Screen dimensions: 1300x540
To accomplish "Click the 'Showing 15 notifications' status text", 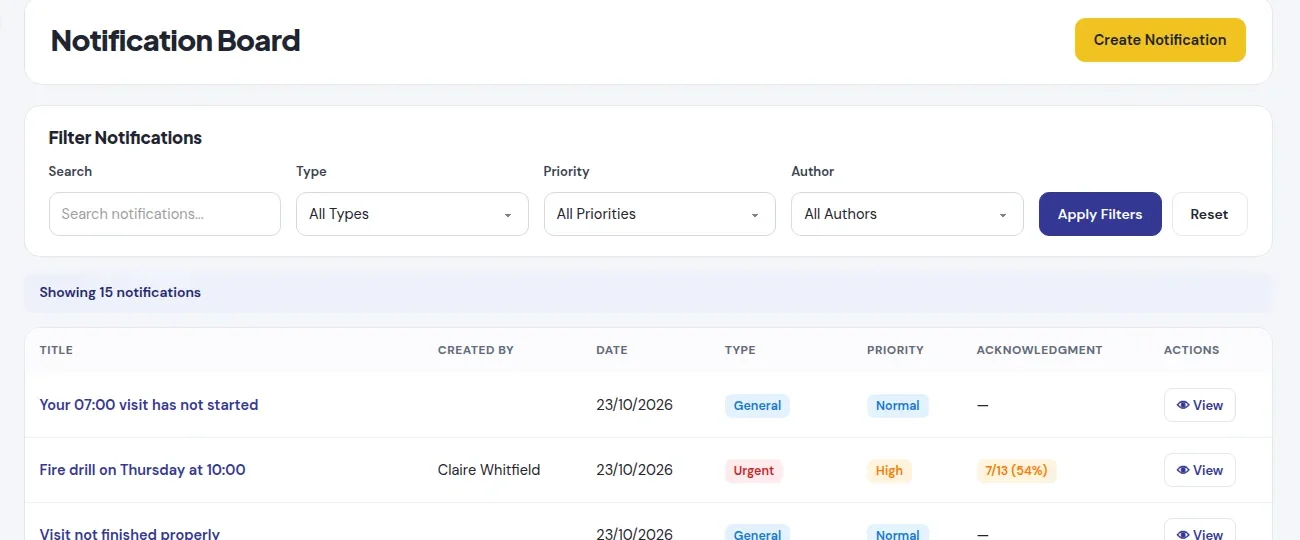I will click(x=120, y=293).
